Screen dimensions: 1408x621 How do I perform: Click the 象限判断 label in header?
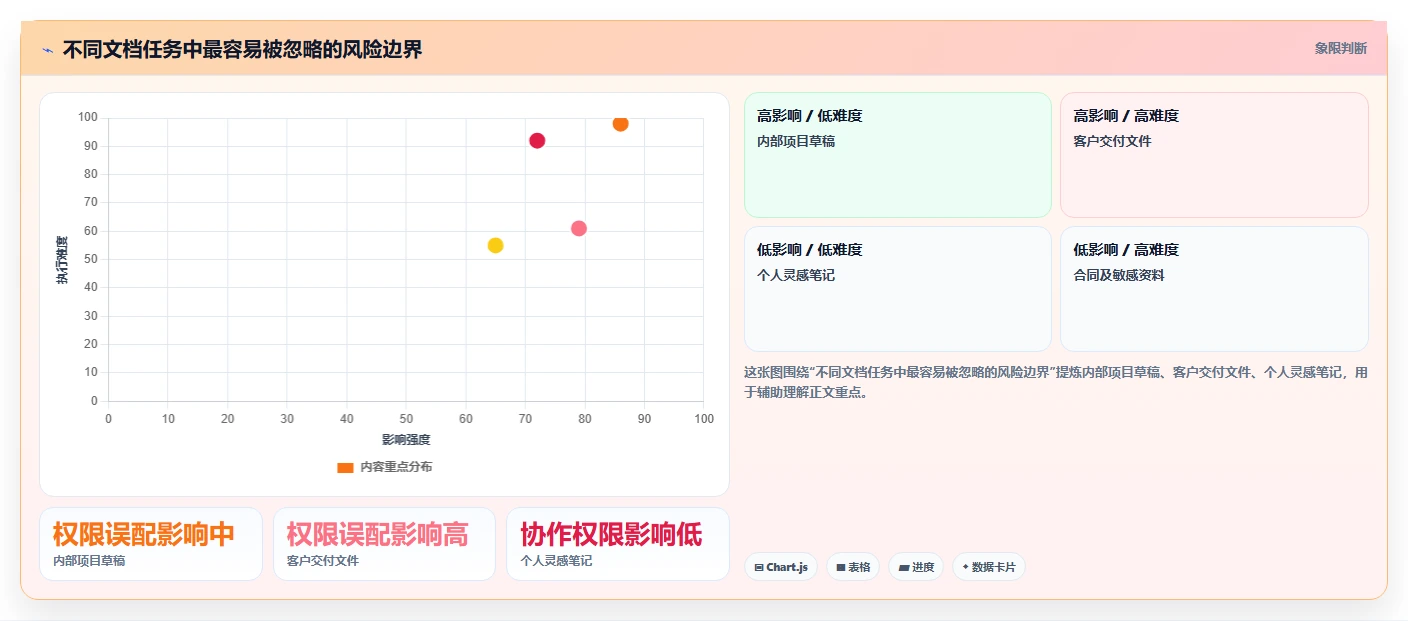[1340, 49]
